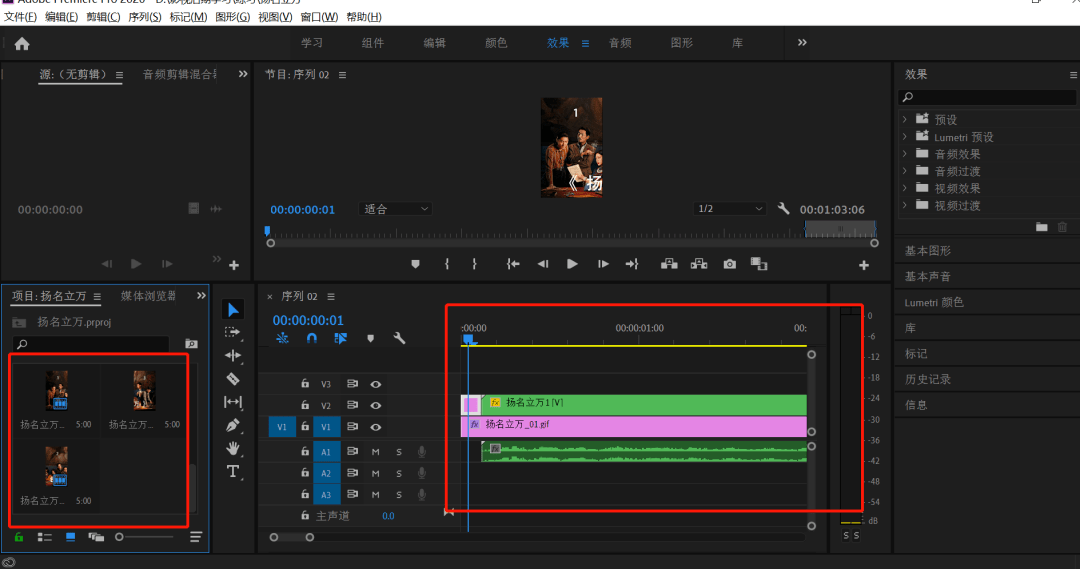The image size is (1080, 569).
Task: Open timeline display settings wrench
Action: click(399, 339)
